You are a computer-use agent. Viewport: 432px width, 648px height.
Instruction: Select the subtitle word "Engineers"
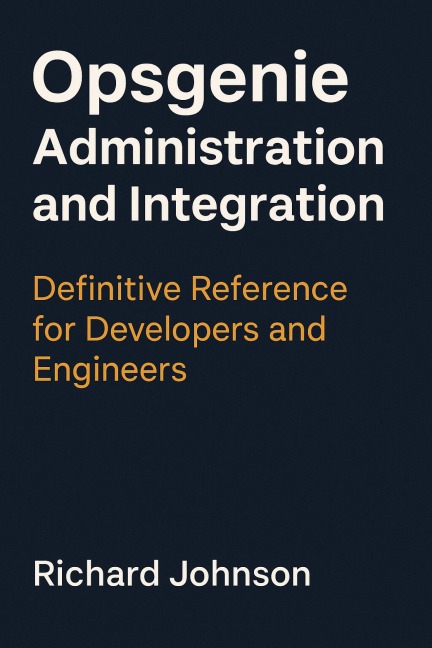(x=110, y=371)
